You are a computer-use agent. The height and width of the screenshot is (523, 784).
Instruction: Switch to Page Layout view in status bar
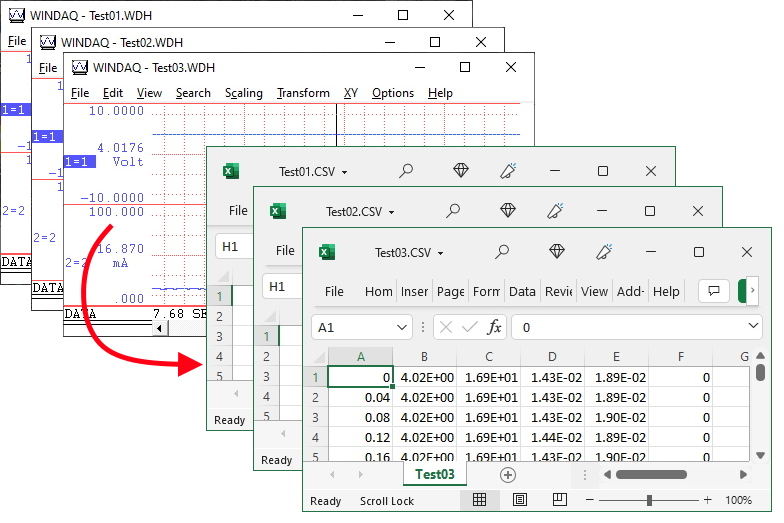(x=520, y=500)
